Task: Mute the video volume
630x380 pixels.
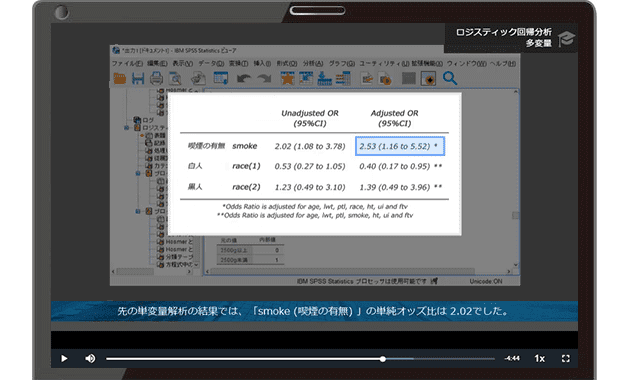Action: coord(90,358)
